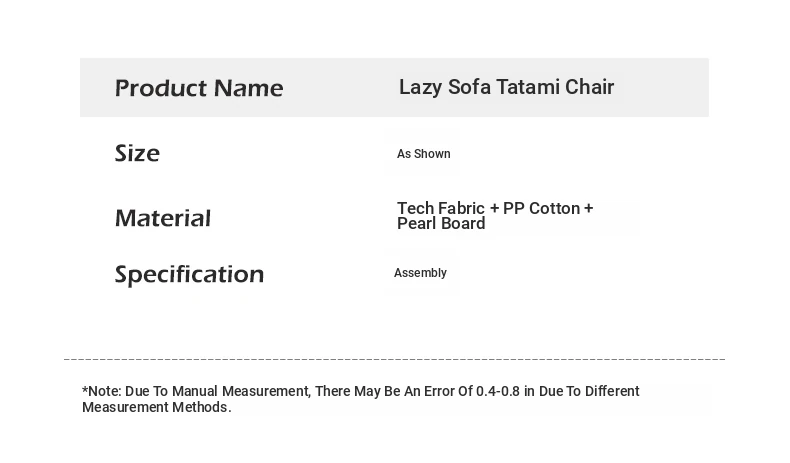
Task: Click the dashed divider line
Action: point(394,359)
